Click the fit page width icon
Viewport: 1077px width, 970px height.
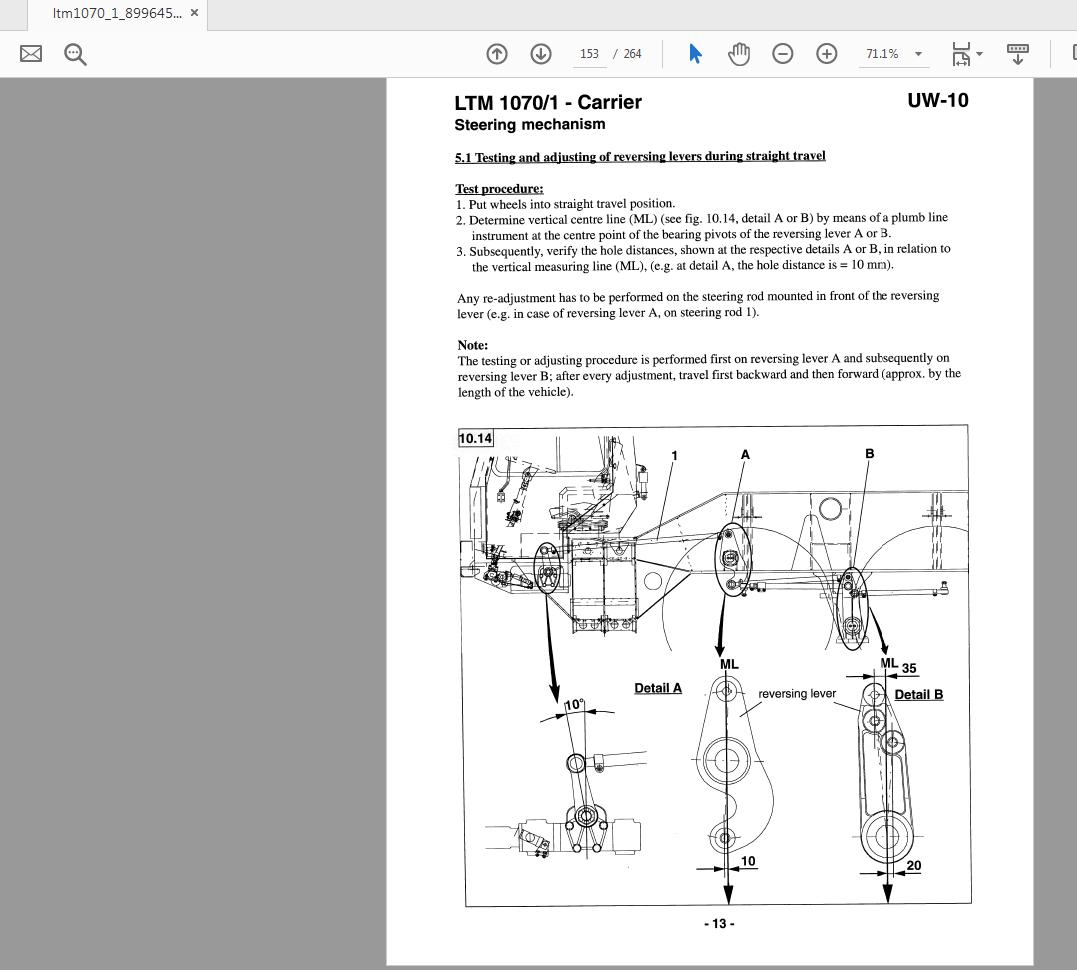tap(961, 54)
